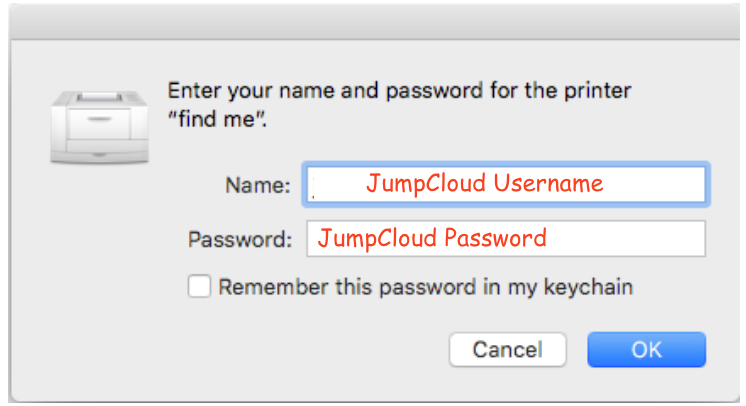Focus the Name input field
Image resolution: width=746 pixels, height=406 pixels.
point(506,185)
